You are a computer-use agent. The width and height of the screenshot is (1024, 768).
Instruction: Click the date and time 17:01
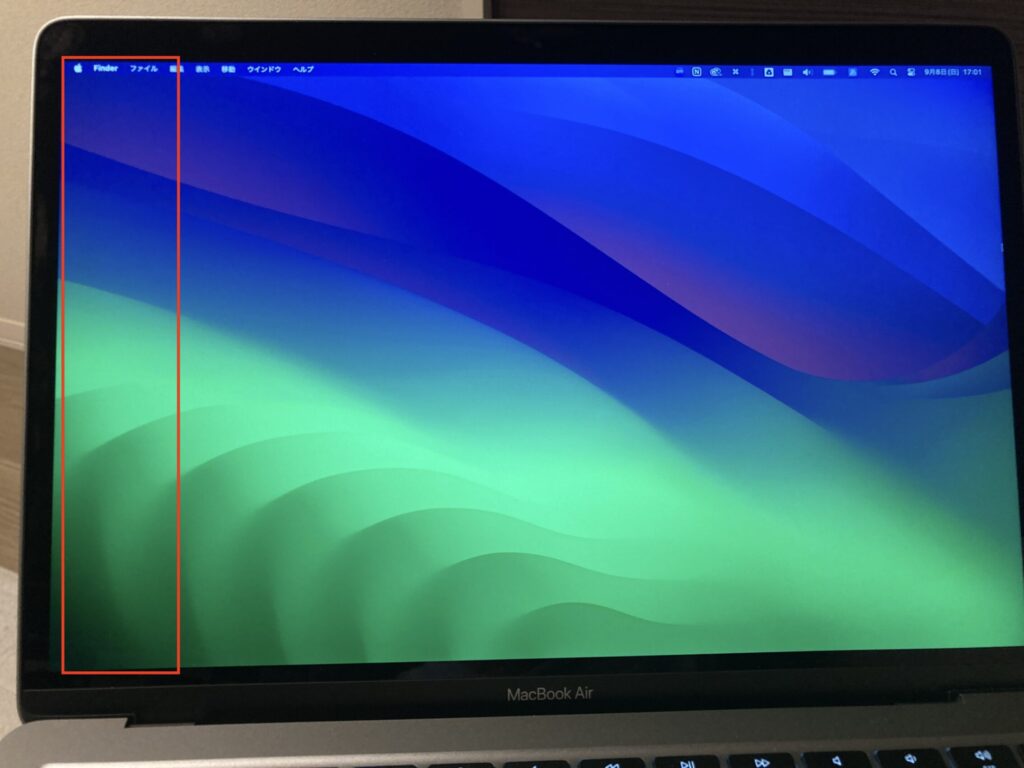click(952, 72)
